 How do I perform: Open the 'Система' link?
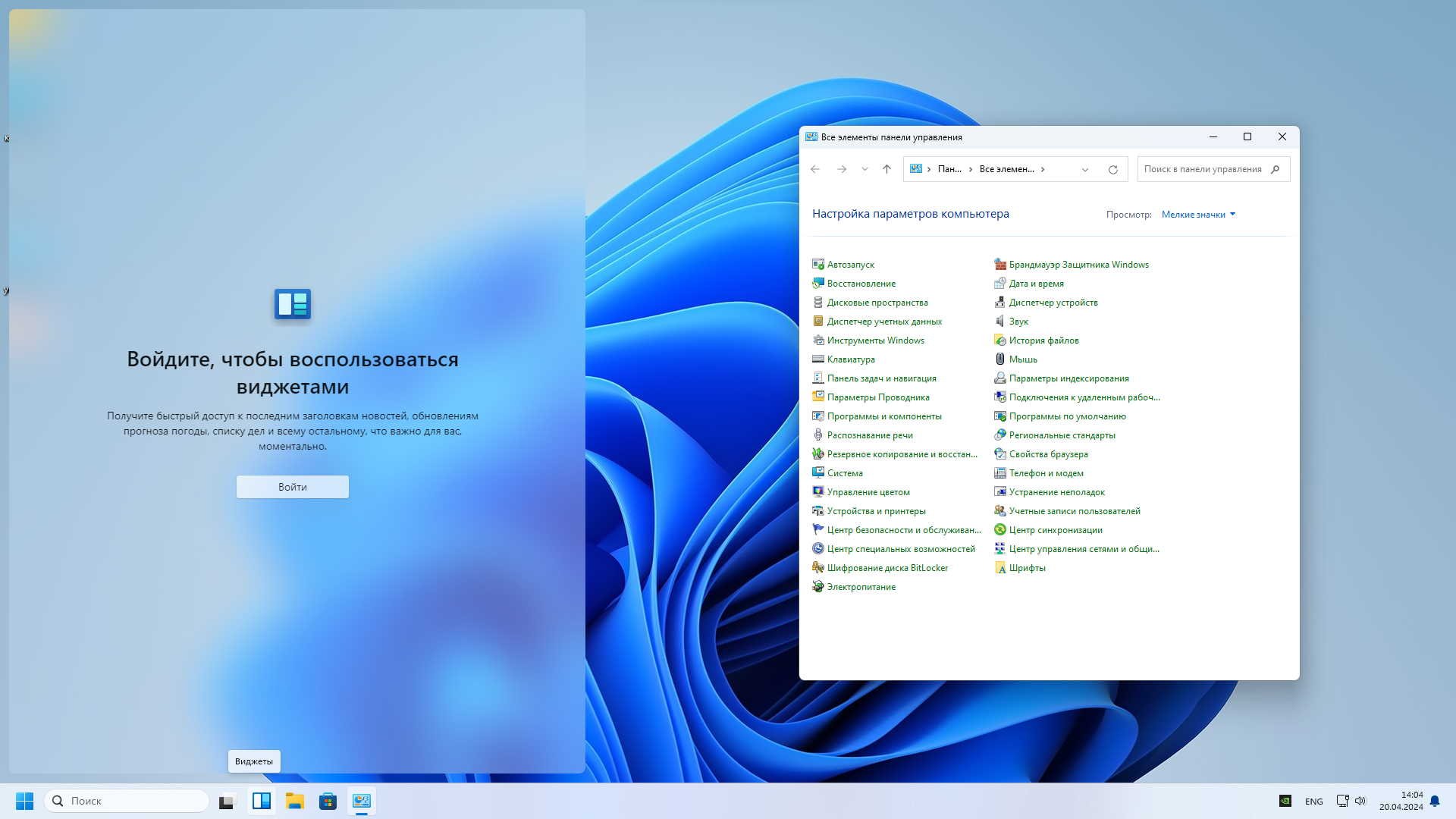[x=845, y=473]
